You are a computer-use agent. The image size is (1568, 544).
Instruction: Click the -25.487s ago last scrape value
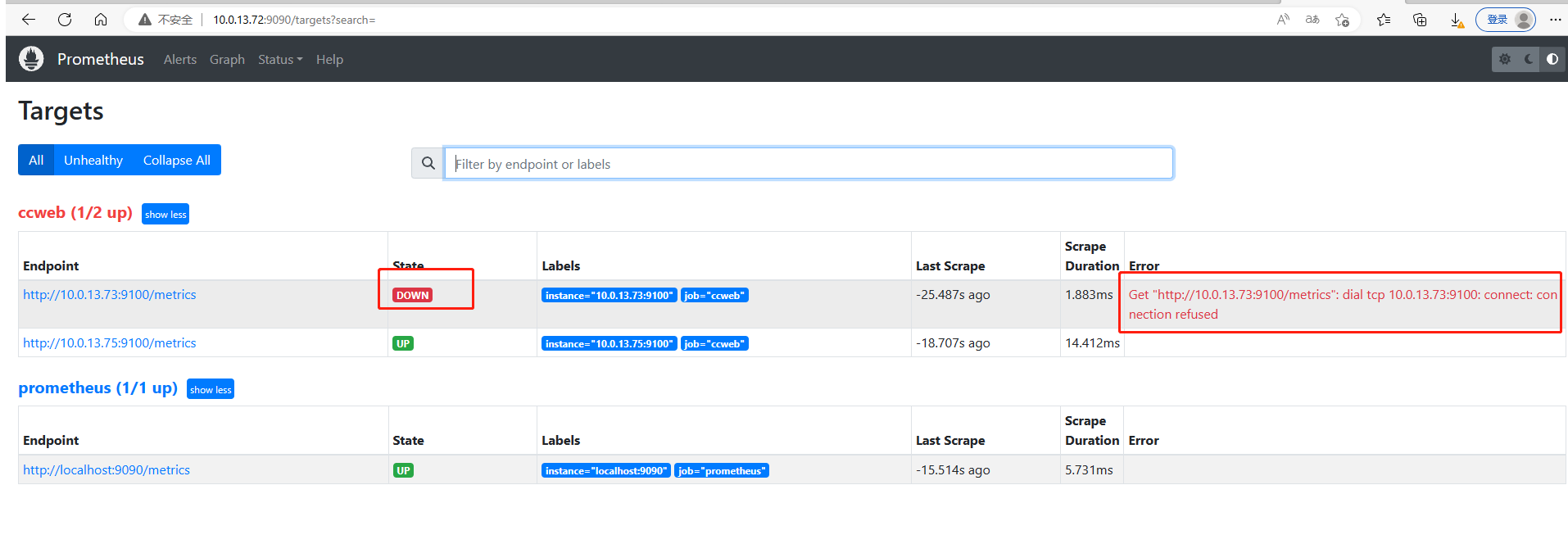point(953,294)
